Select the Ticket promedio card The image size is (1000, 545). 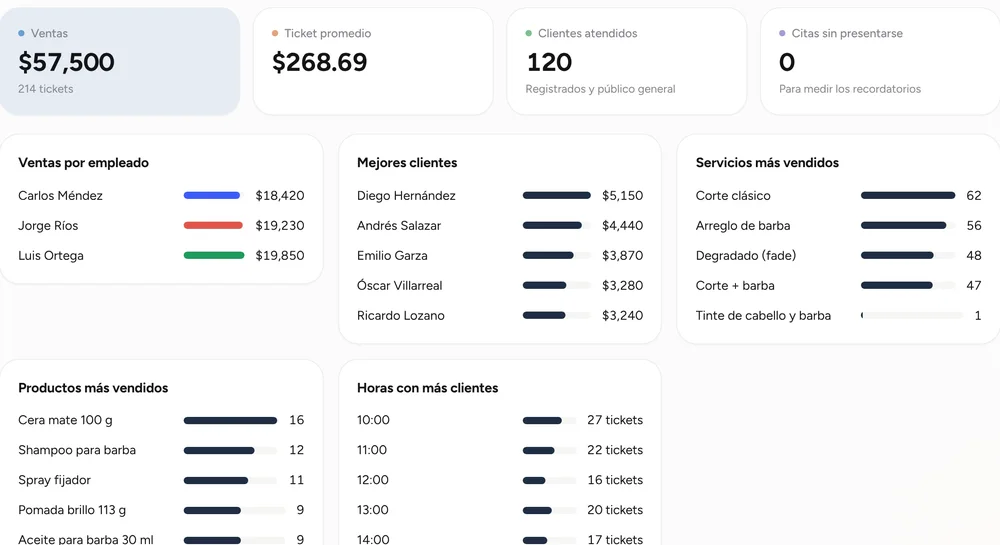(373, 61)
